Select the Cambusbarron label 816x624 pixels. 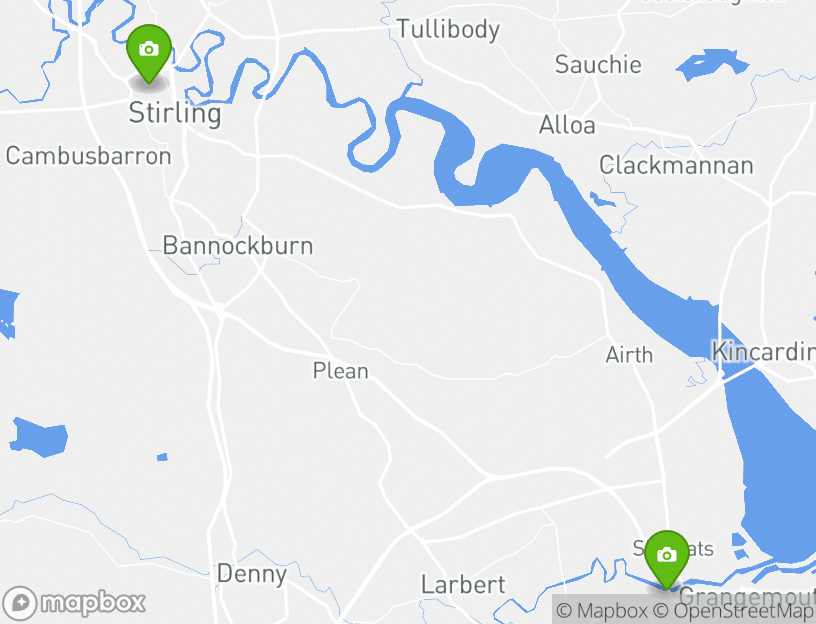click(88, 156)
